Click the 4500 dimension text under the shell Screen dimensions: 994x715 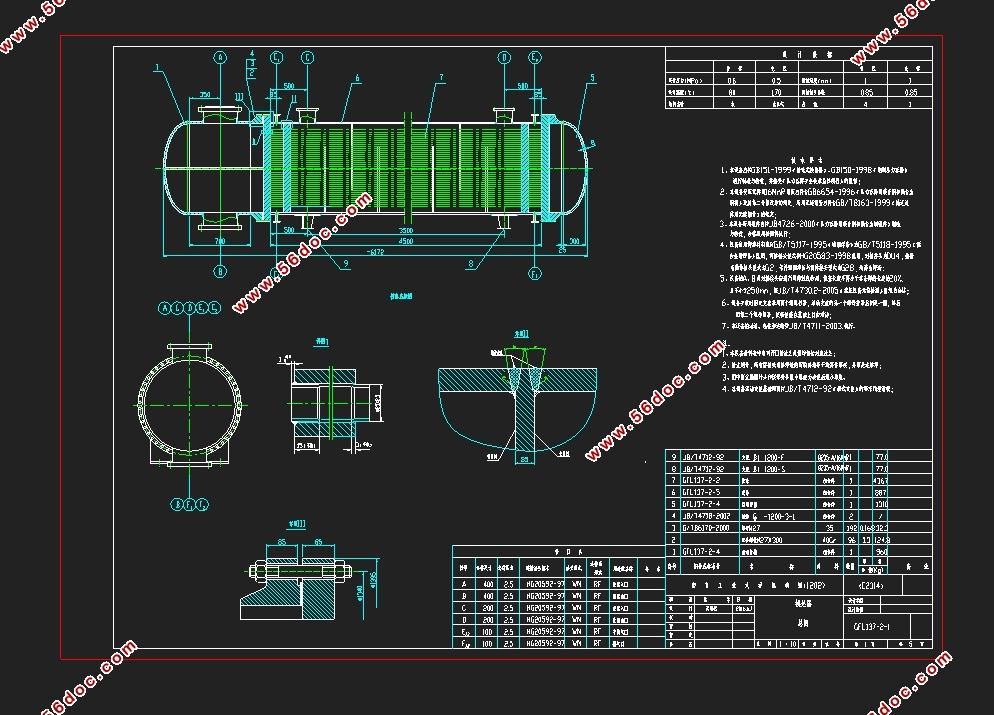(406, 241)
